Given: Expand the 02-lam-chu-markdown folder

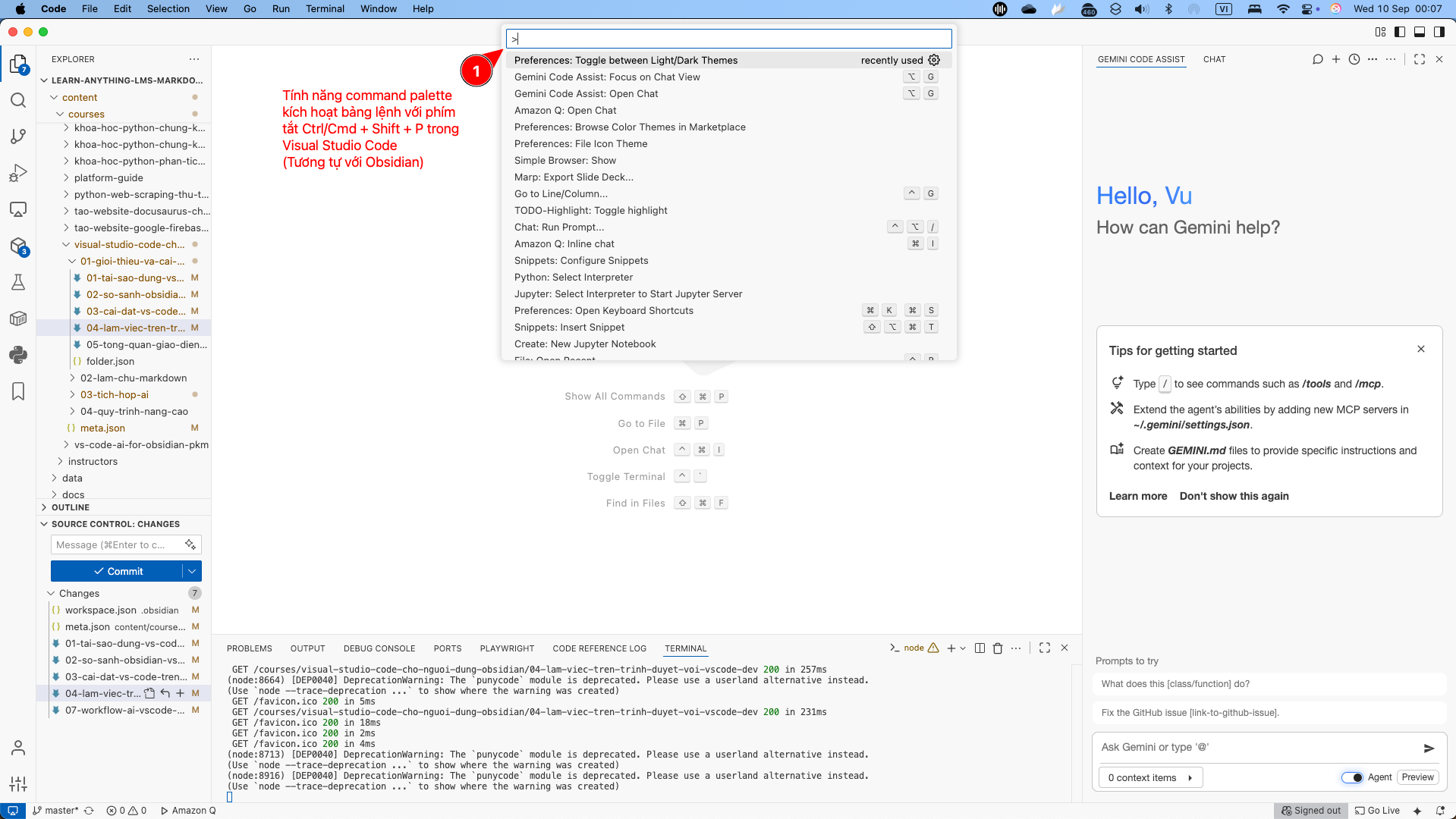Looking at the screenshot, I should click(134, 378).
